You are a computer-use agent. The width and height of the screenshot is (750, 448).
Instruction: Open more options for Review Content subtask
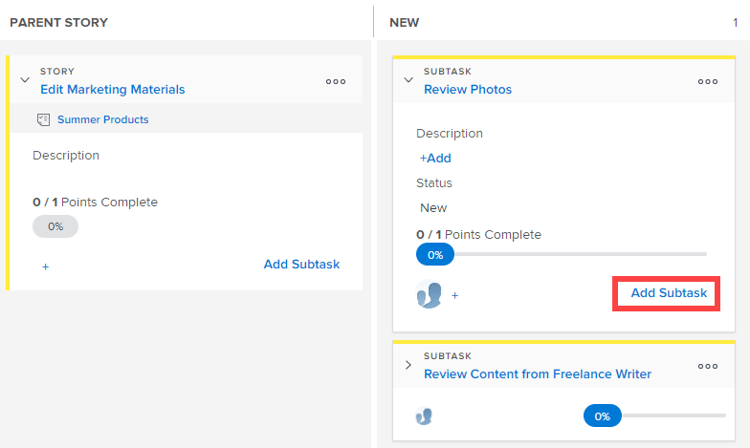[x=708, y=366]
